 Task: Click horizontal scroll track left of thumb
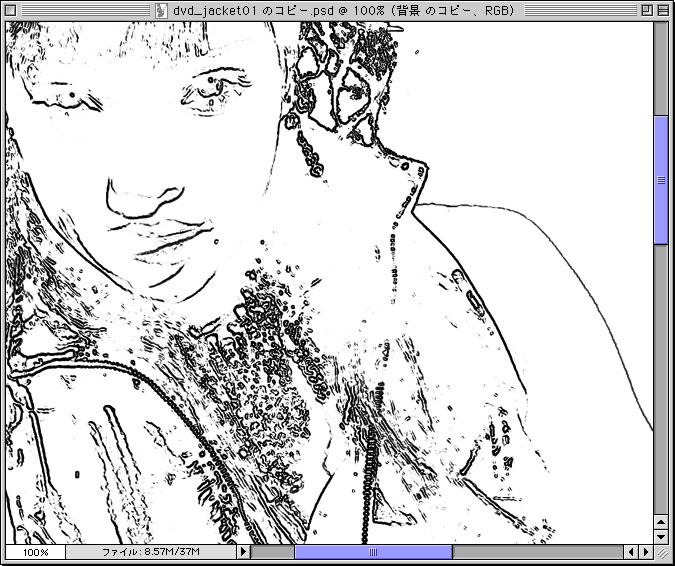click(272, 552)
